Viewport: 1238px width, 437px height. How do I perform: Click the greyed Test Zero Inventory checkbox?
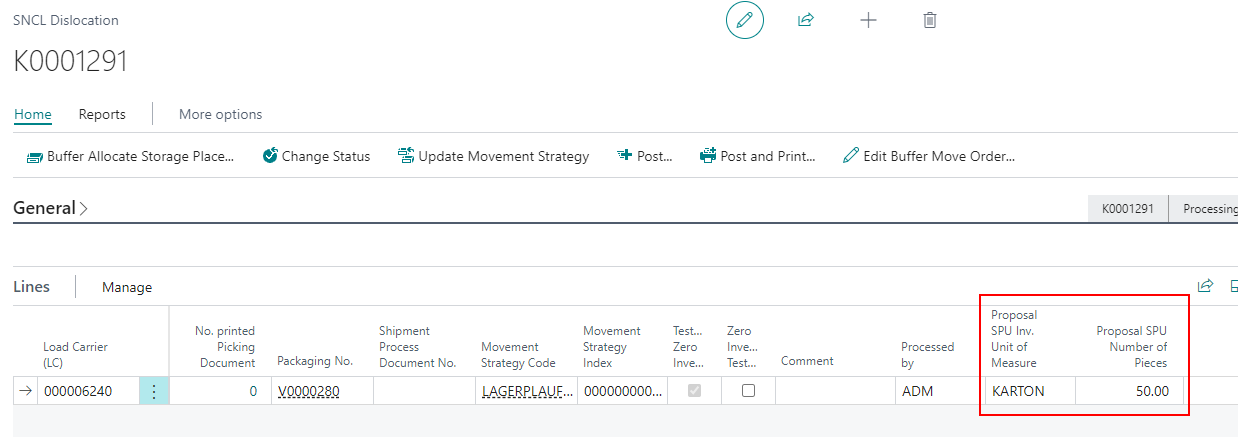pyautogui.click(x=694, y=391)
